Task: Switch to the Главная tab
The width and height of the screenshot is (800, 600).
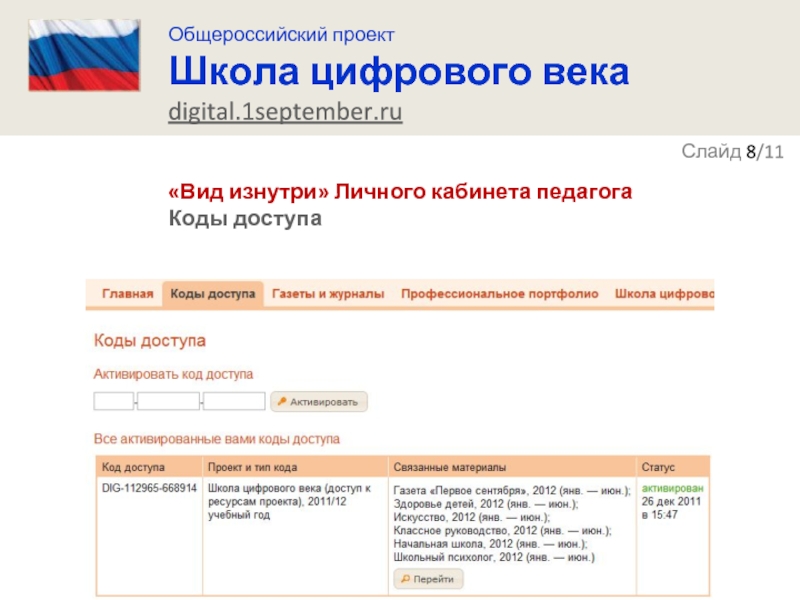Action: tap(128, 294)
